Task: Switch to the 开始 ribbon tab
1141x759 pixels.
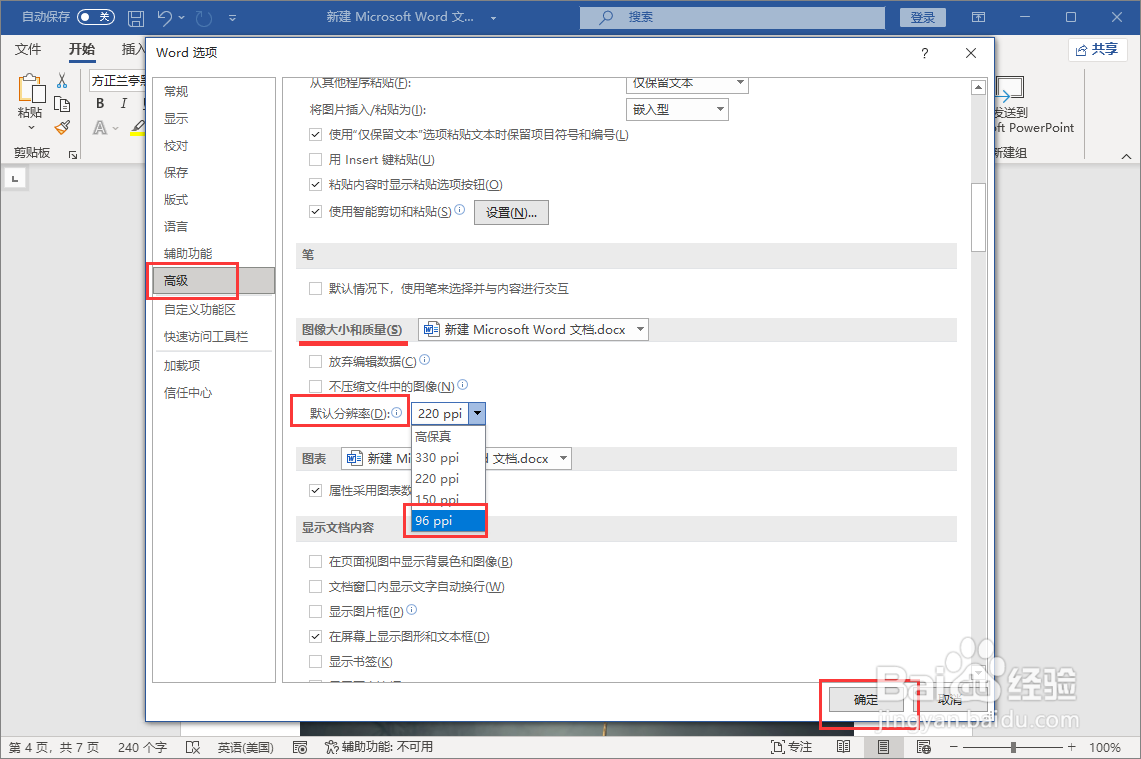Action: [82, 49]
